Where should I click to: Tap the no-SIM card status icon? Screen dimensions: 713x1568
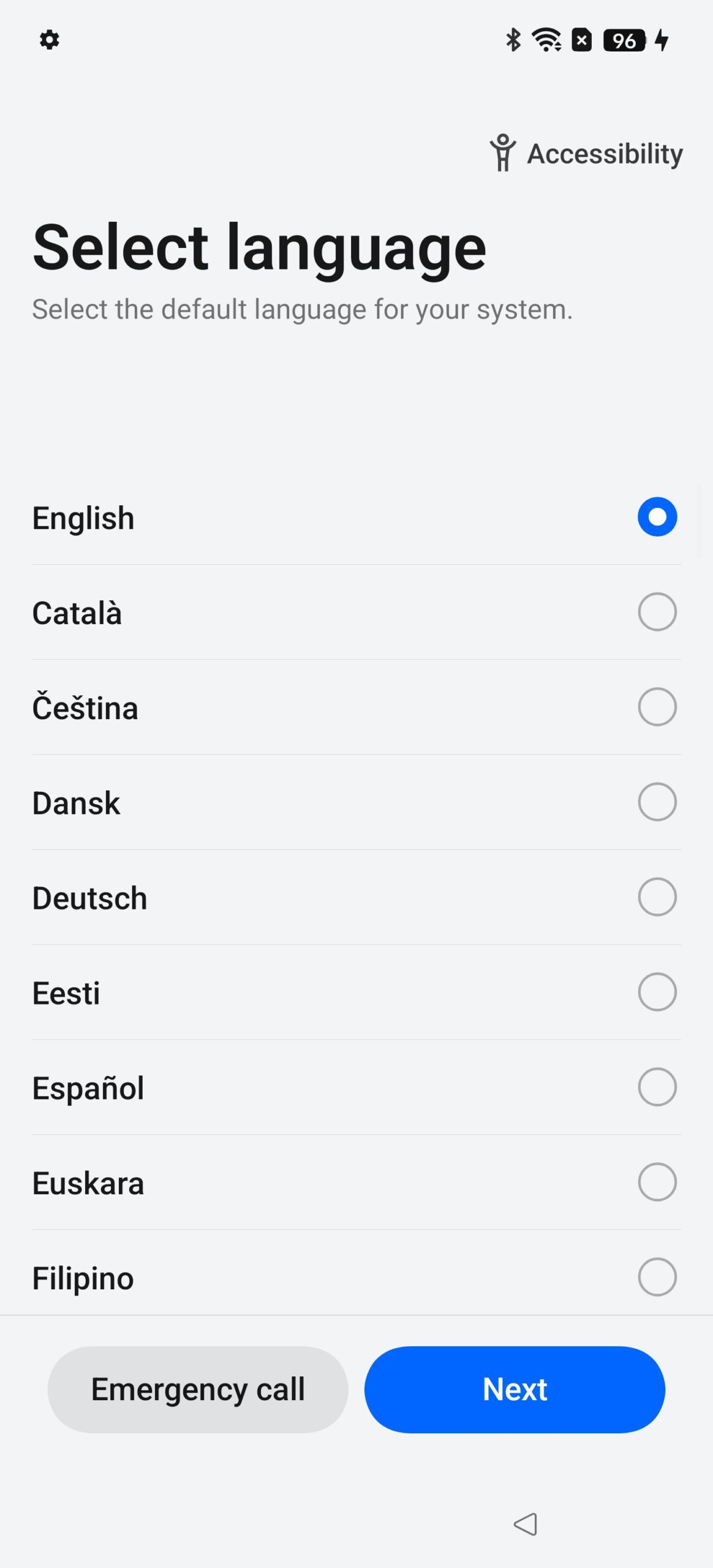coord(581,40)
